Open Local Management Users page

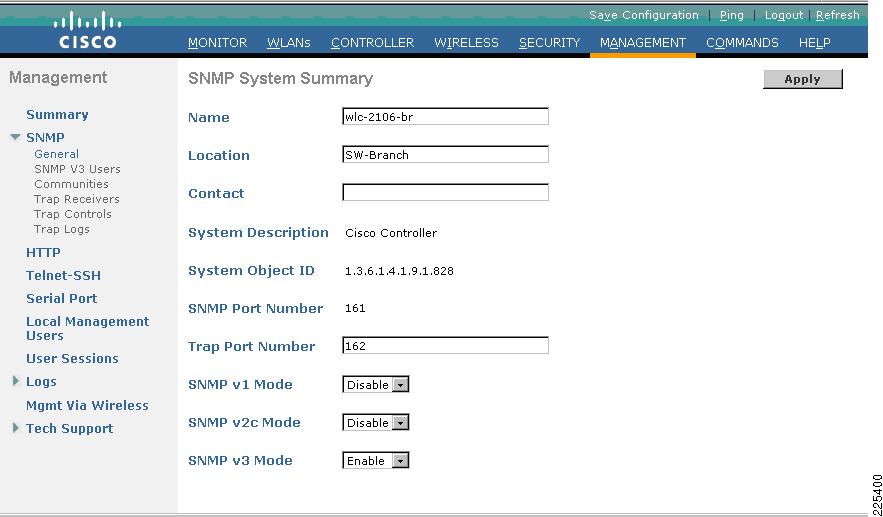coord(87,328)
